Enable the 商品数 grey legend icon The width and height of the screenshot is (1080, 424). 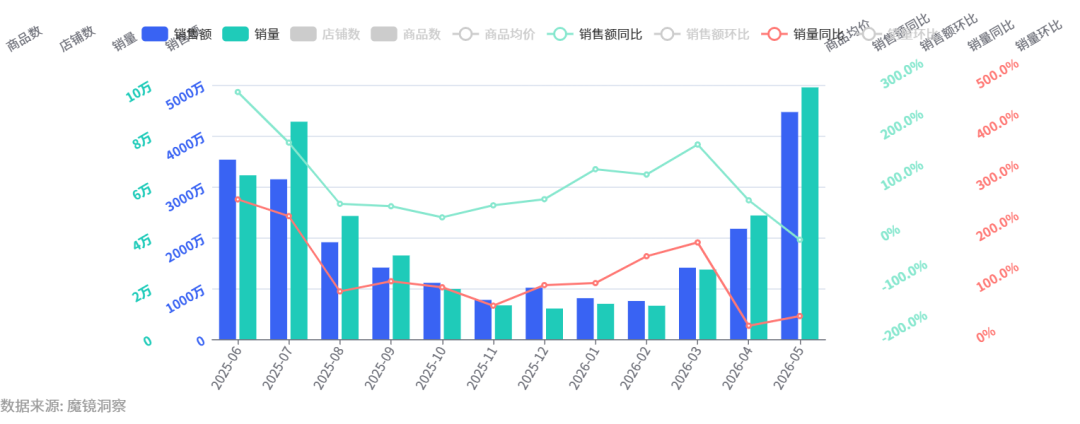pyautogui.click(x=384, y=33)
